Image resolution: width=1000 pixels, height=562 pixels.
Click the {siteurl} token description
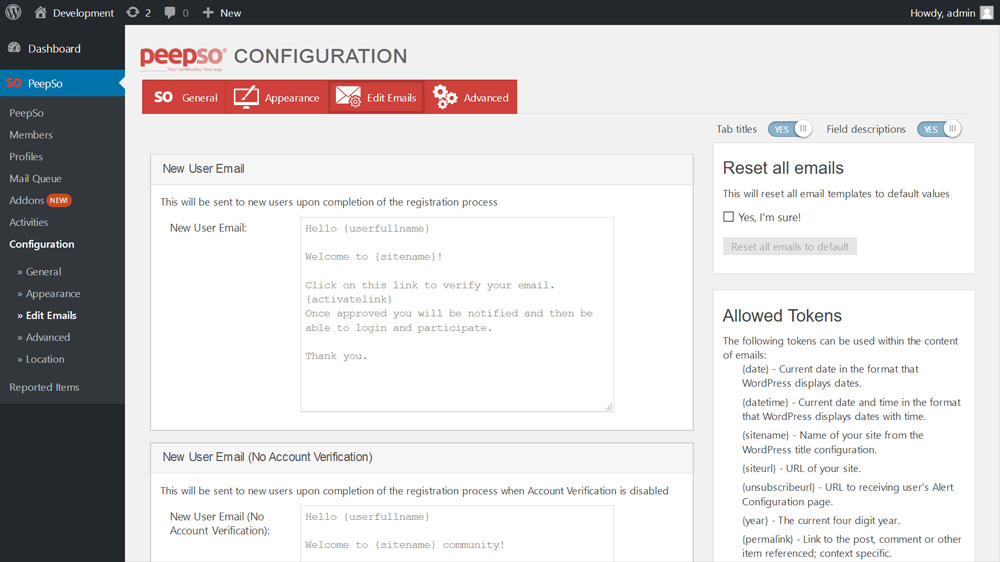click(801, 468)
